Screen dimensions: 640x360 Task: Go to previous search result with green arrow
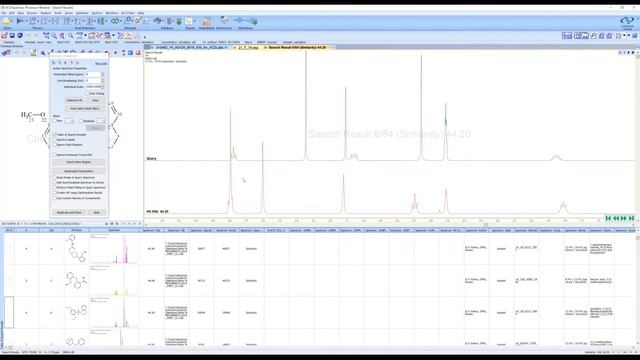616,218
